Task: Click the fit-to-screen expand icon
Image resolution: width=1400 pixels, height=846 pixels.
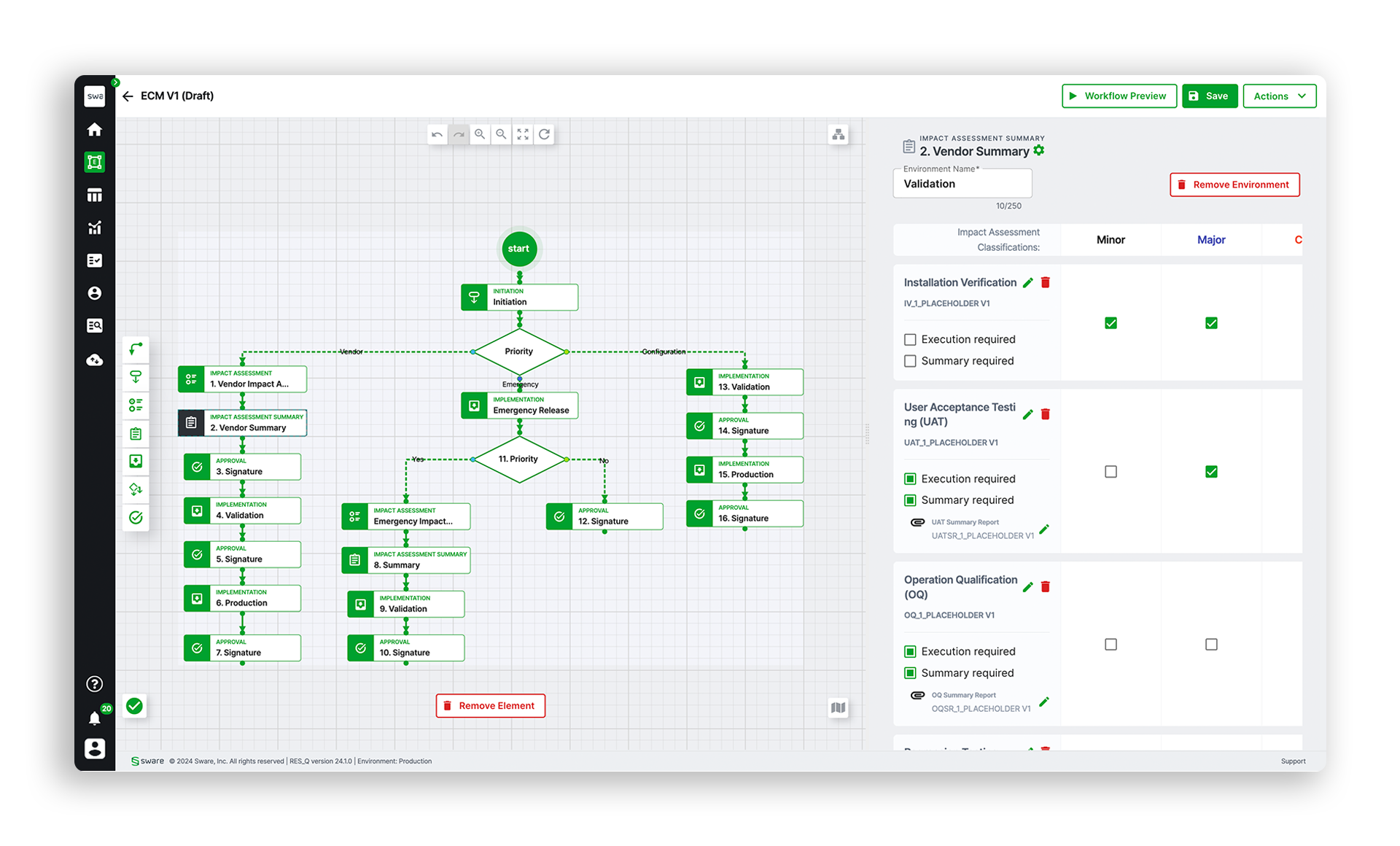Action: (523, 134)
